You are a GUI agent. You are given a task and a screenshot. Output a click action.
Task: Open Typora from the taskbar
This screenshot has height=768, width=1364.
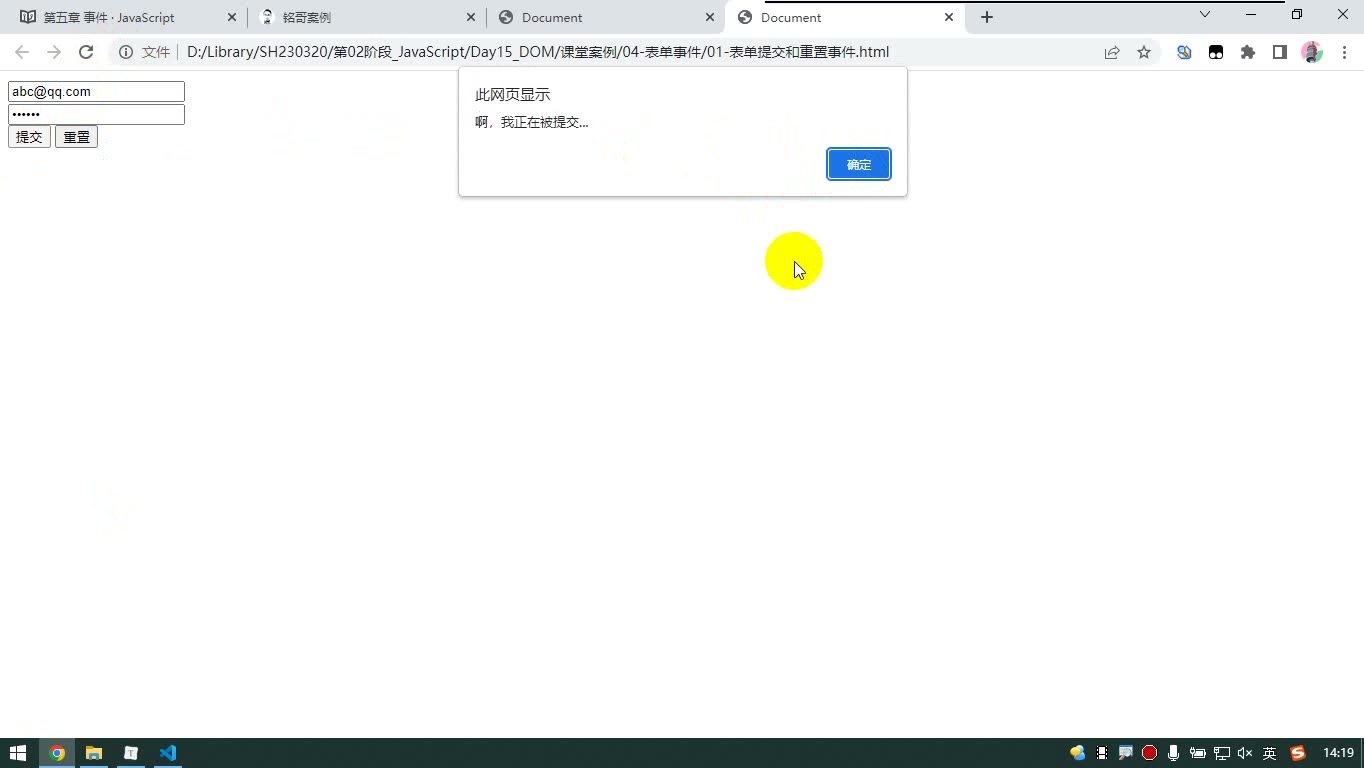131,753
